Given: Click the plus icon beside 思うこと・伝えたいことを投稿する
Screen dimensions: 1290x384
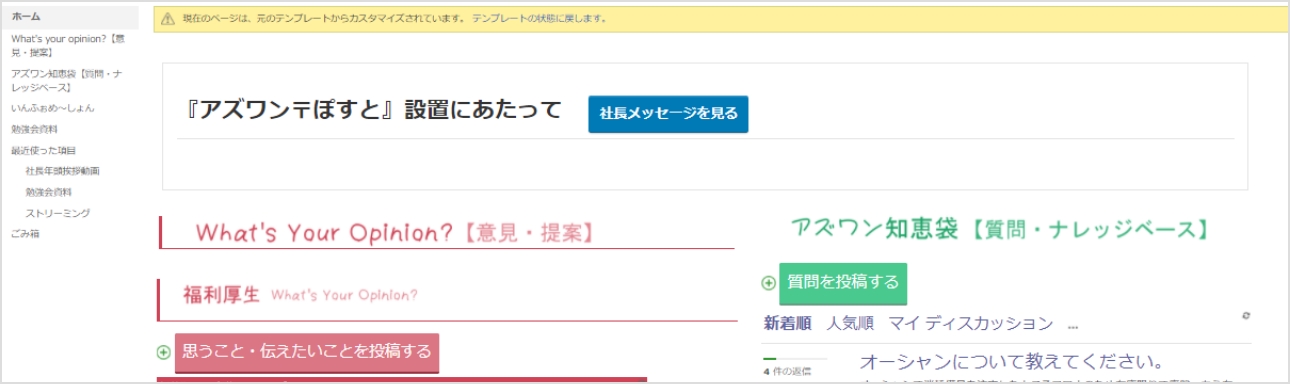Looking at the screenshot, I should tap(163, 352).
